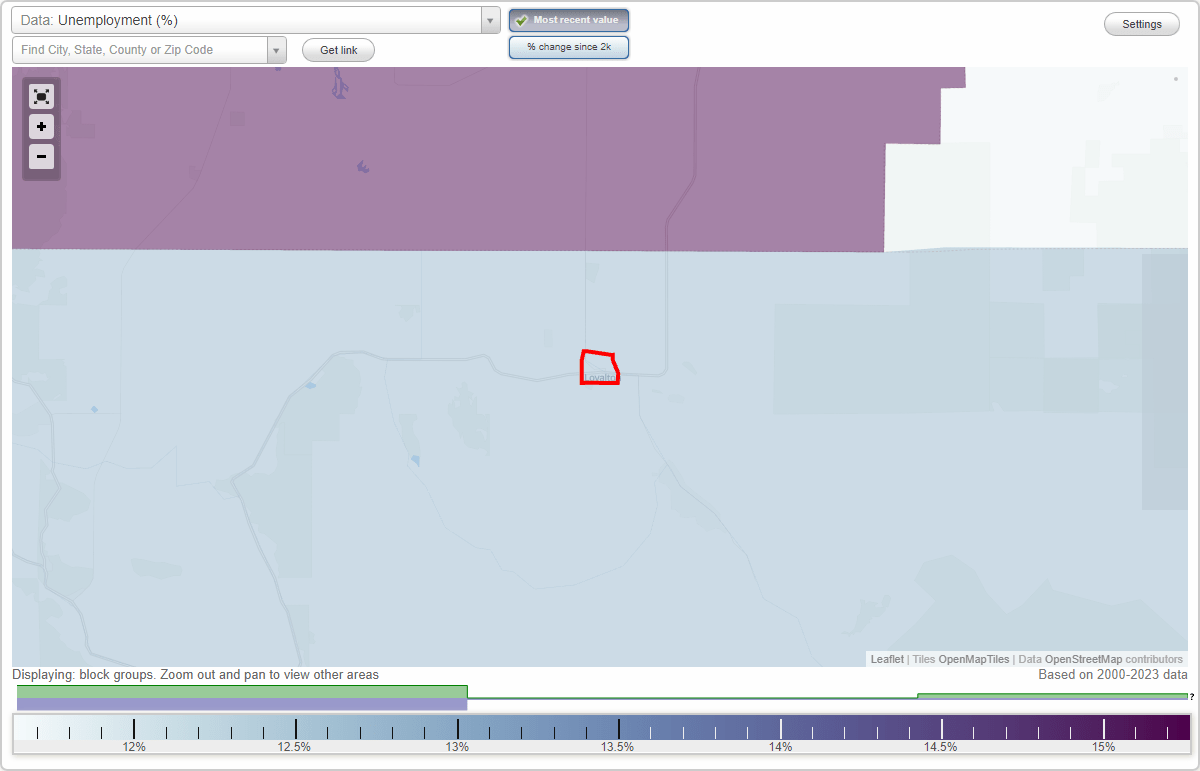Switch to the % change since 2k view
Viewport: 1200px width, 771px height.
coord(569,46)
